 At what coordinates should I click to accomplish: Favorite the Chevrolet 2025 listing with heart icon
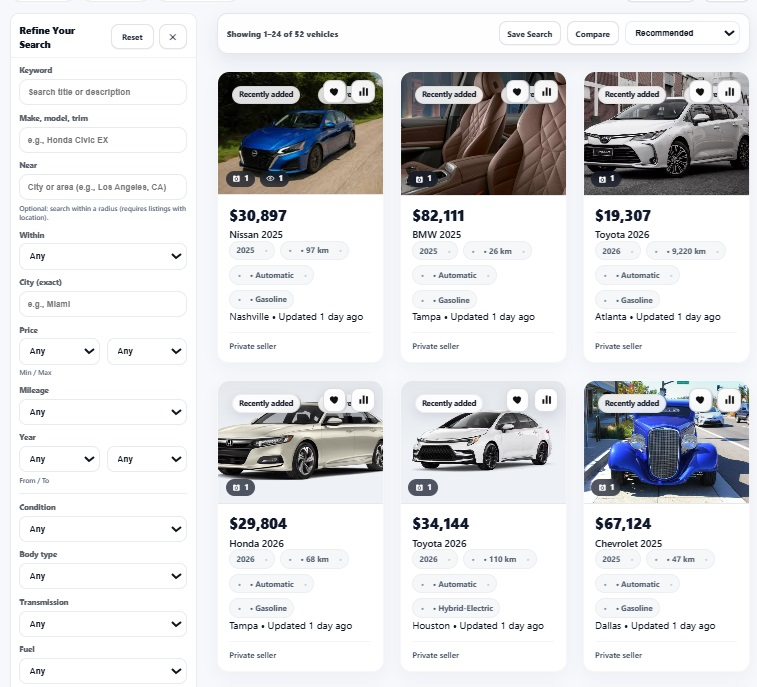pos(700,400)
